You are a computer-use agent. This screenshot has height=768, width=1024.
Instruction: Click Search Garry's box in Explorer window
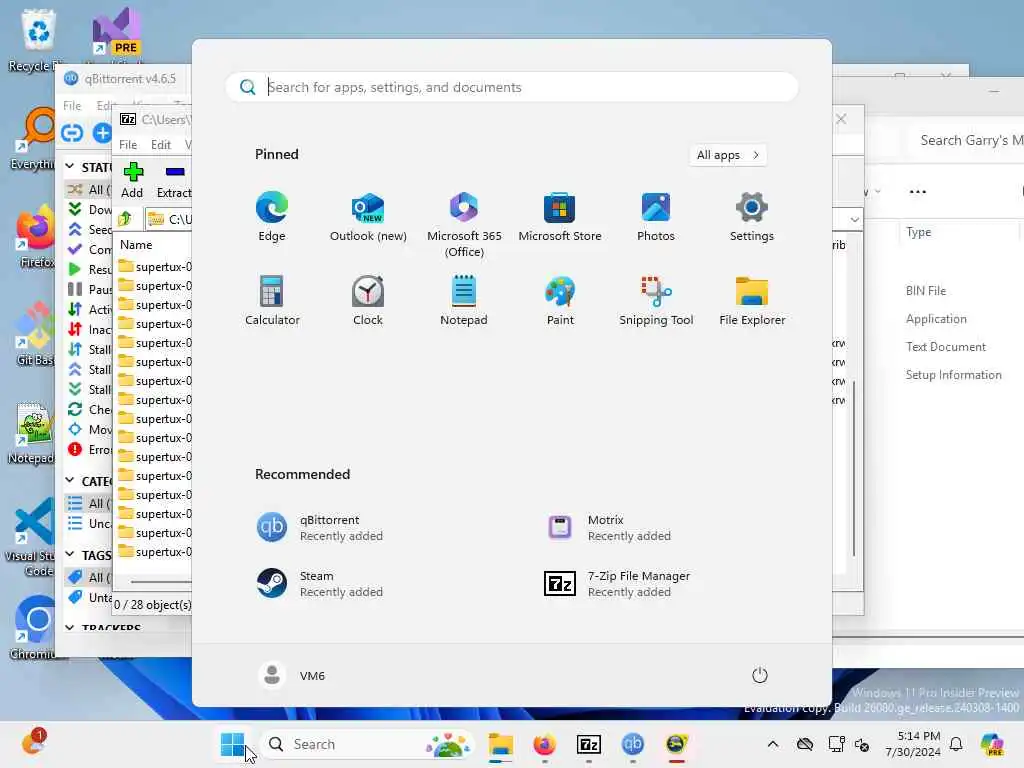tap(967, 140)
